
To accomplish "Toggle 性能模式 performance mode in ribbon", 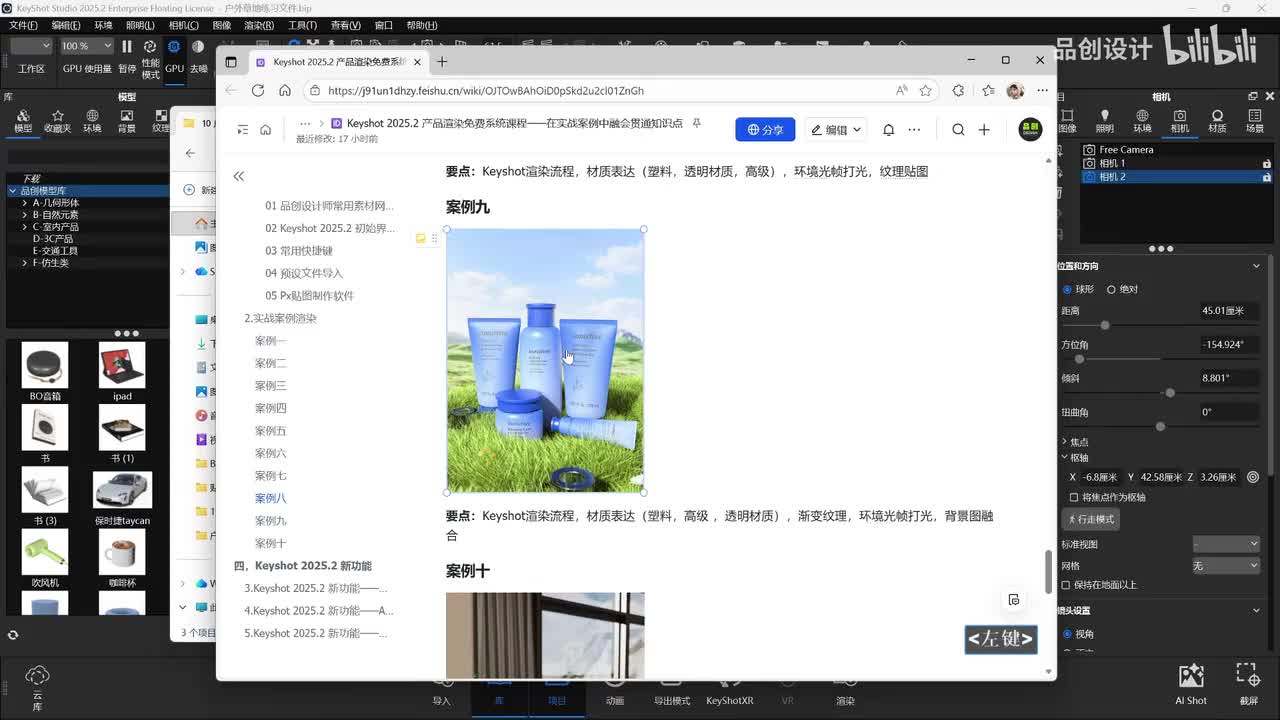I will point(150,58).
